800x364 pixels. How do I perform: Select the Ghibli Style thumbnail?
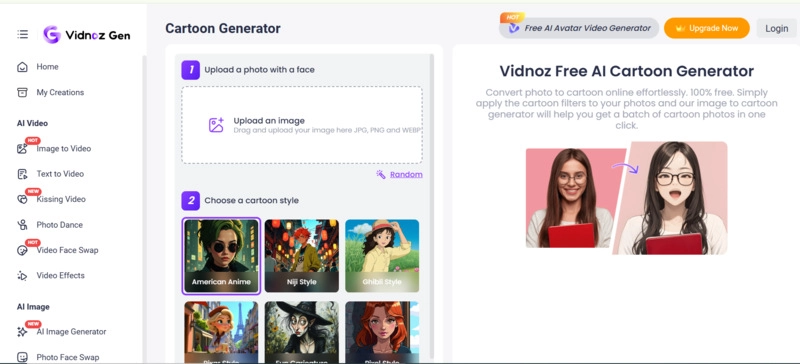click(x=382, y=256)
